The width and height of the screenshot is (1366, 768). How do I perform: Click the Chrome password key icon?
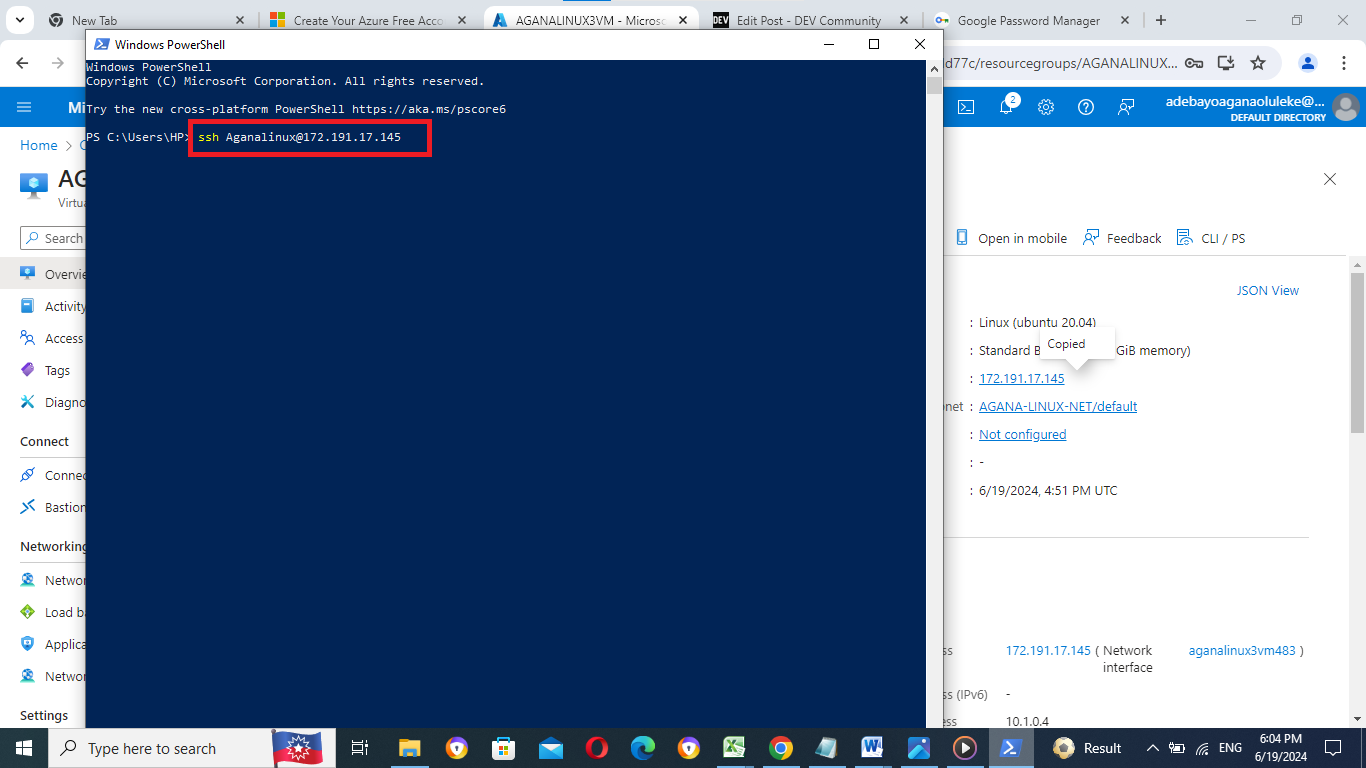pyautogui.click(x=1193, y=63)
